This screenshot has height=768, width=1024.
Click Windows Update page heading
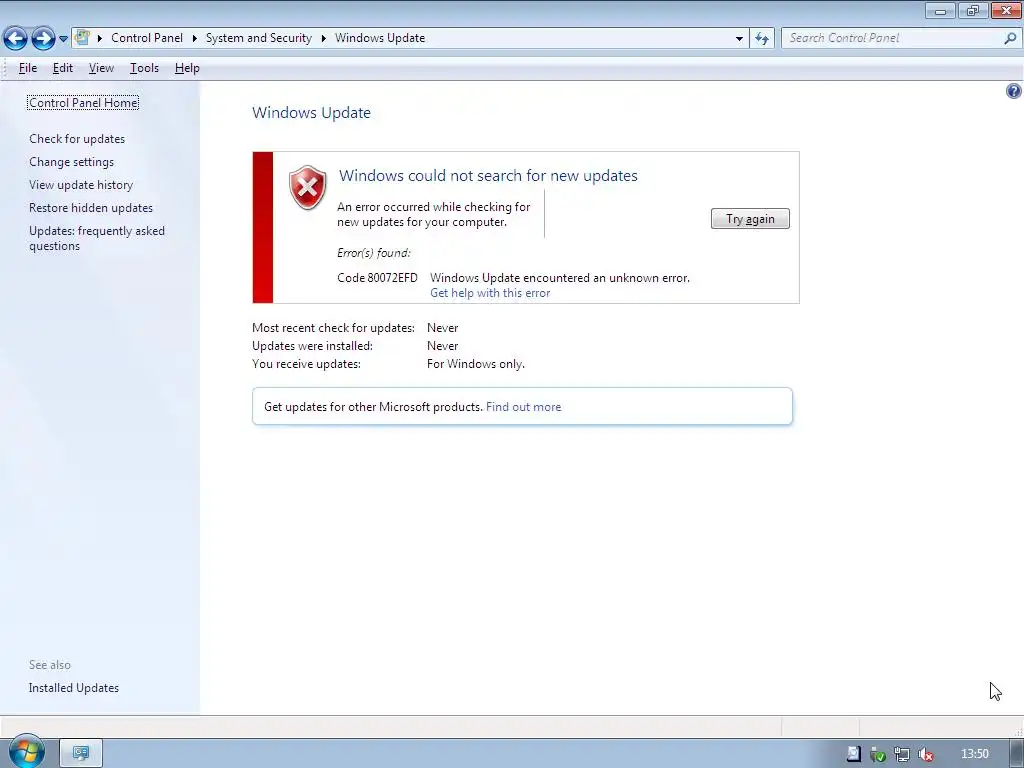click(312, 112)
